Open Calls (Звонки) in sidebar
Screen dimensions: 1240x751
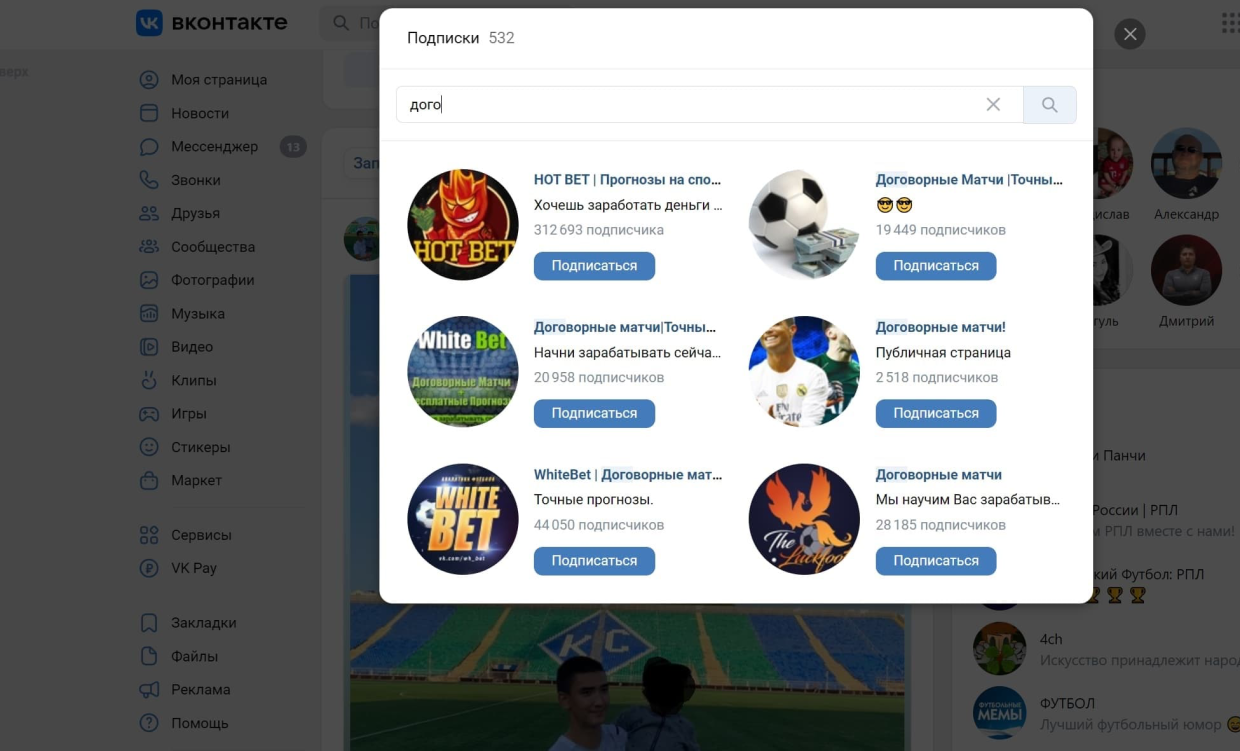(195, 180)
